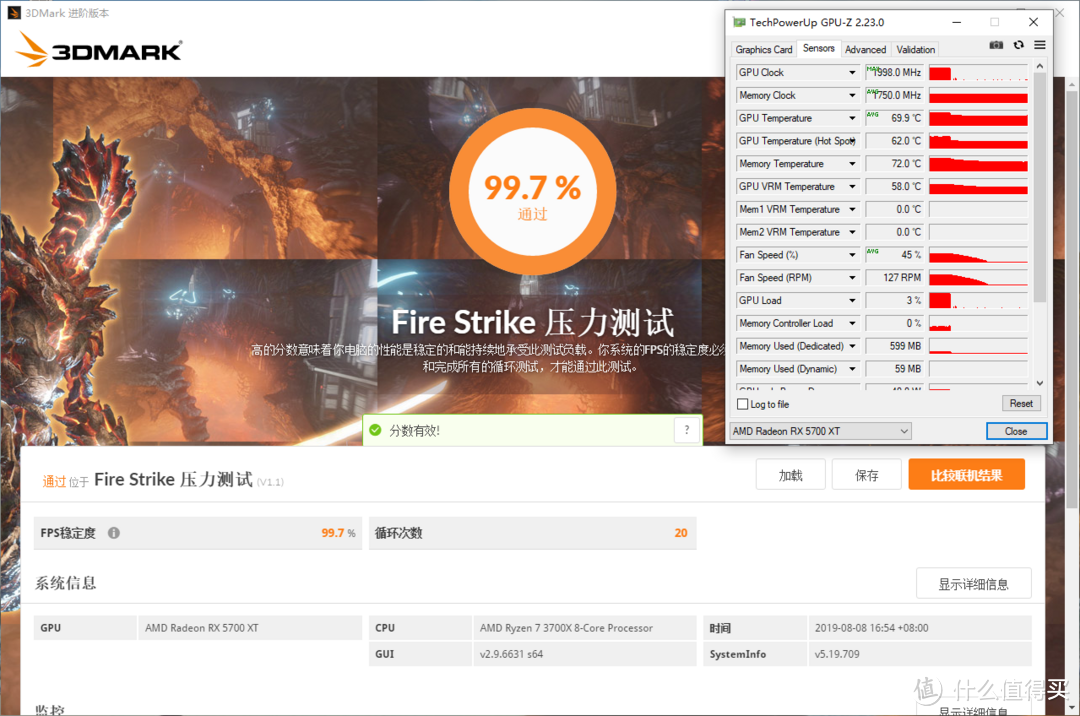The height and width of the screenshot is (716, 1080).
Task: Click the 2019-08-08 16:54 timestamp
Action: [x=871, y=628]
